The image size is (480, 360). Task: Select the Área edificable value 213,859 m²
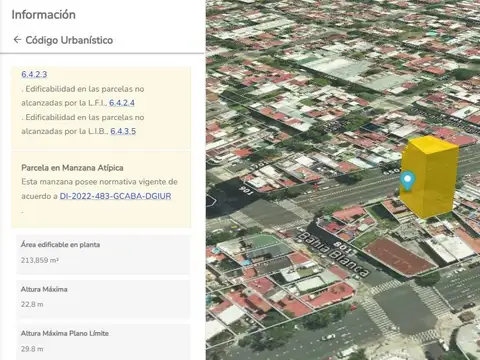coord(40,260)
